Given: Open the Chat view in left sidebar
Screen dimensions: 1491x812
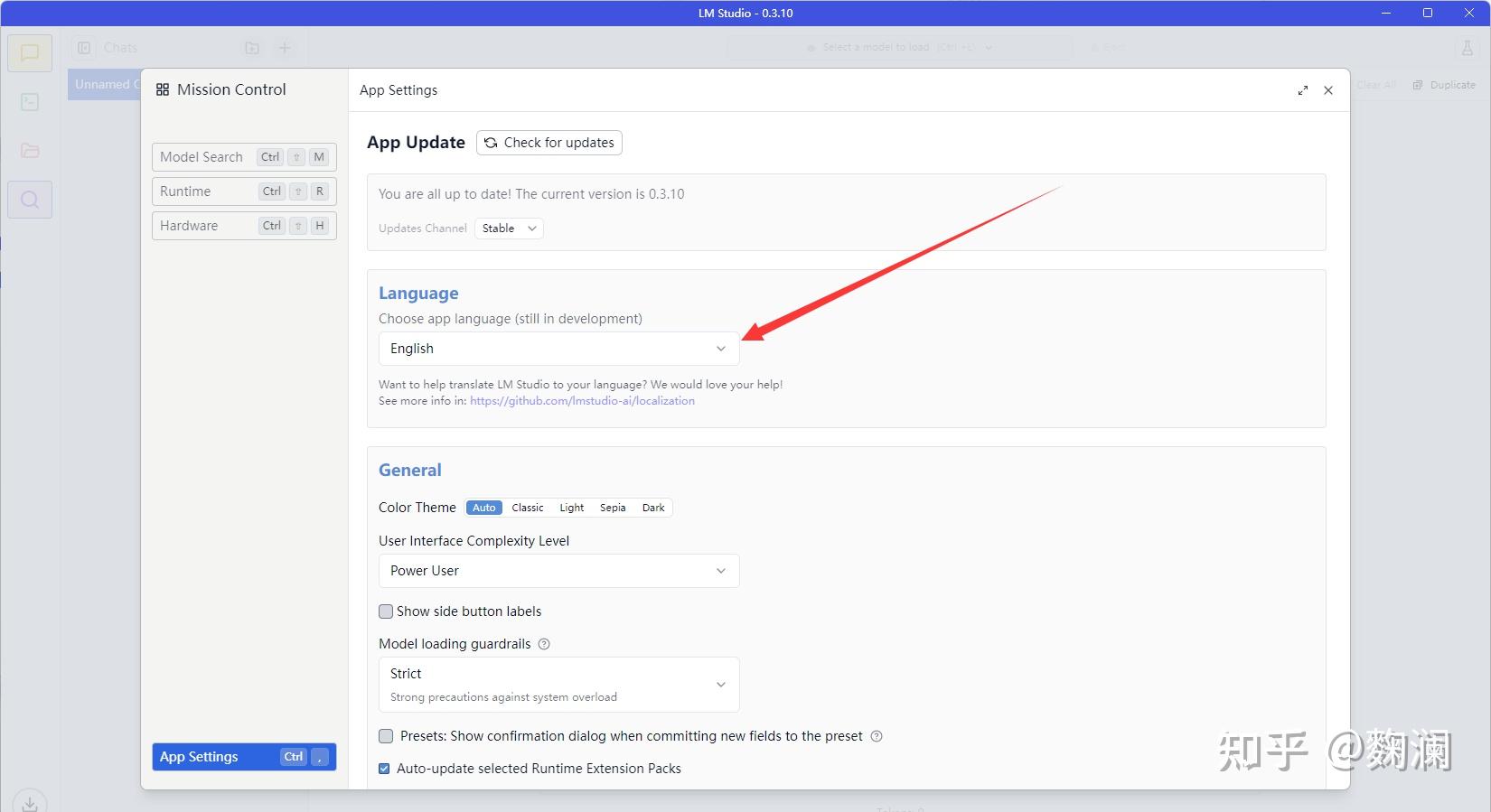Looking at the screenshot, I should tap(30, 52).
